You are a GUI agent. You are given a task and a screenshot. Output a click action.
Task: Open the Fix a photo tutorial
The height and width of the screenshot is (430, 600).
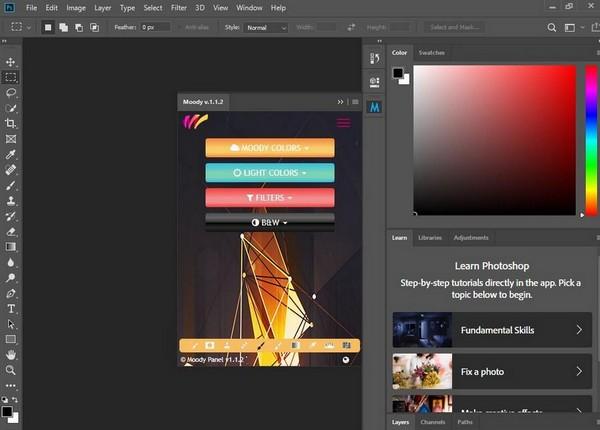click(491, 371)
